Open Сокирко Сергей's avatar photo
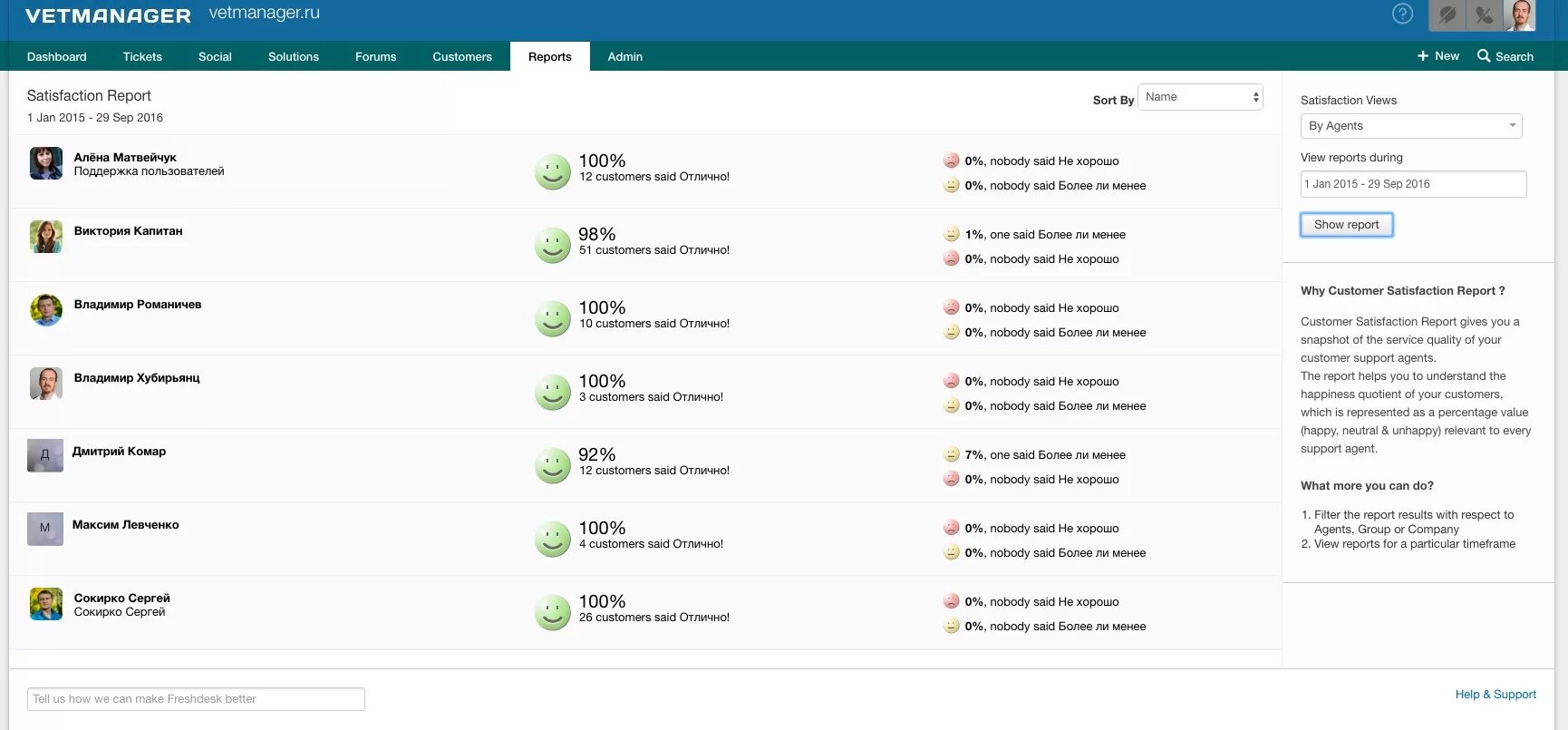Viewport: 1568px width, 730px height. 46,604
